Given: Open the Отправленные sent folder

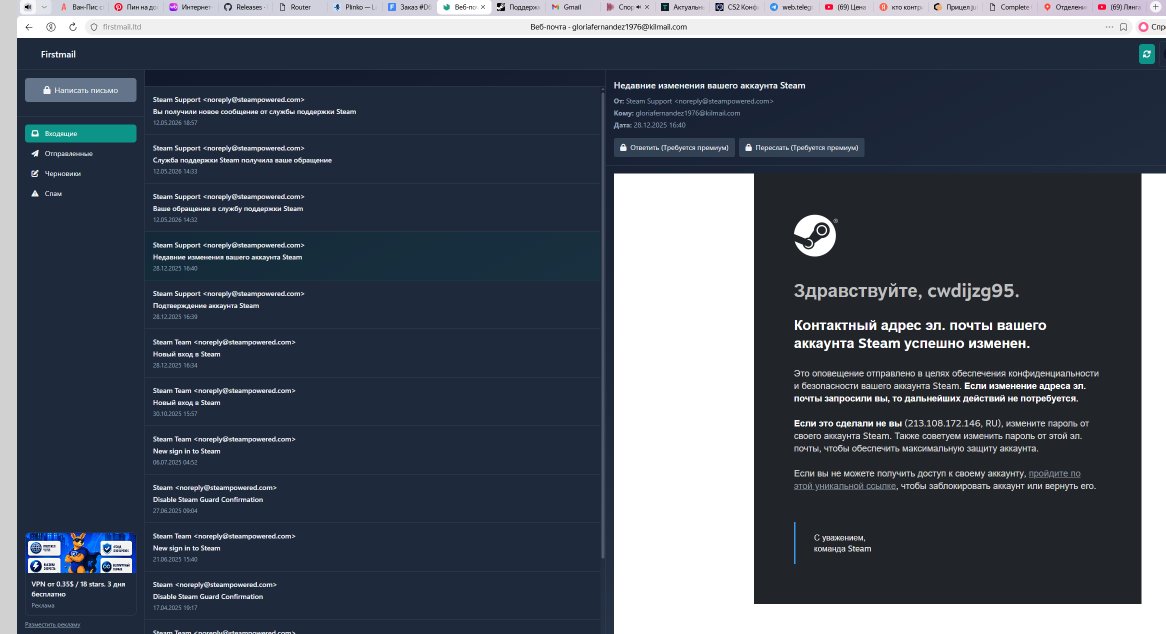Looking at the screenshot, I should click(x=80, y=153).
